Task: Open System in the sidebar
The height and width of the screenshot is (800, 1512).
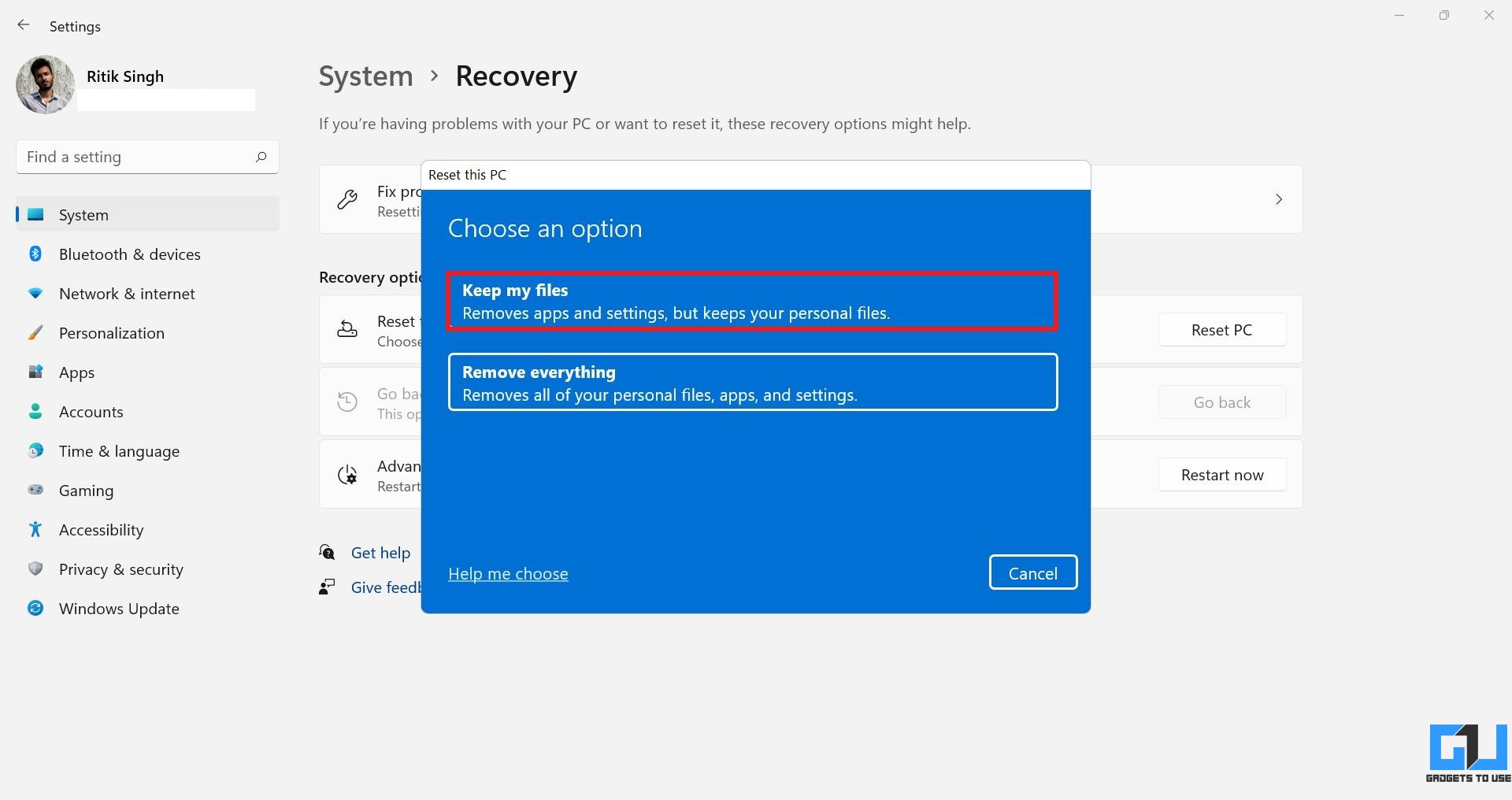Action: (x=147, y=214)
